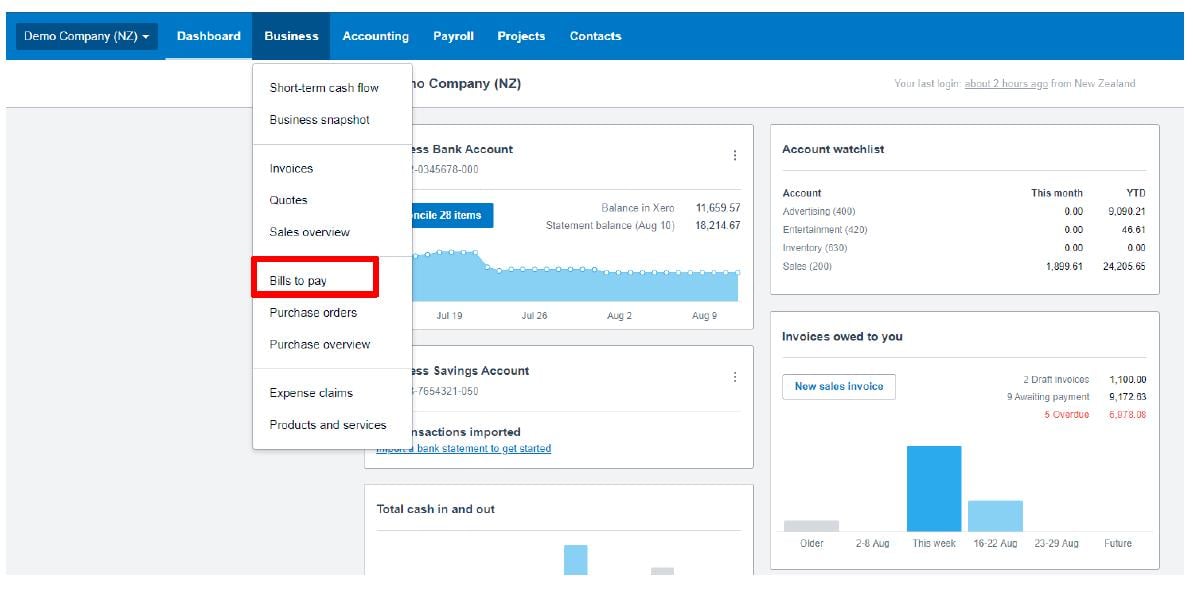Open Invoices from the Business menu
1193x591 pixels.
point(291,169)
